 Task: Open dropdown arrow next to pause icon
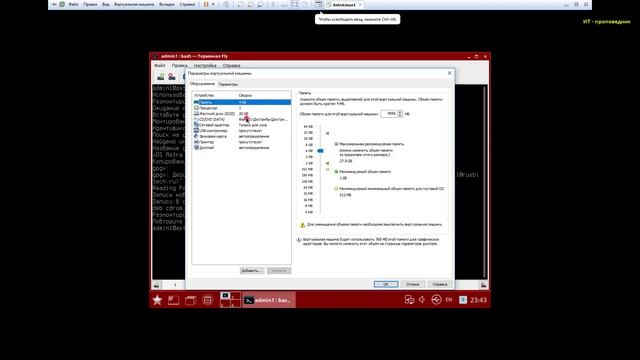[213, 4]
